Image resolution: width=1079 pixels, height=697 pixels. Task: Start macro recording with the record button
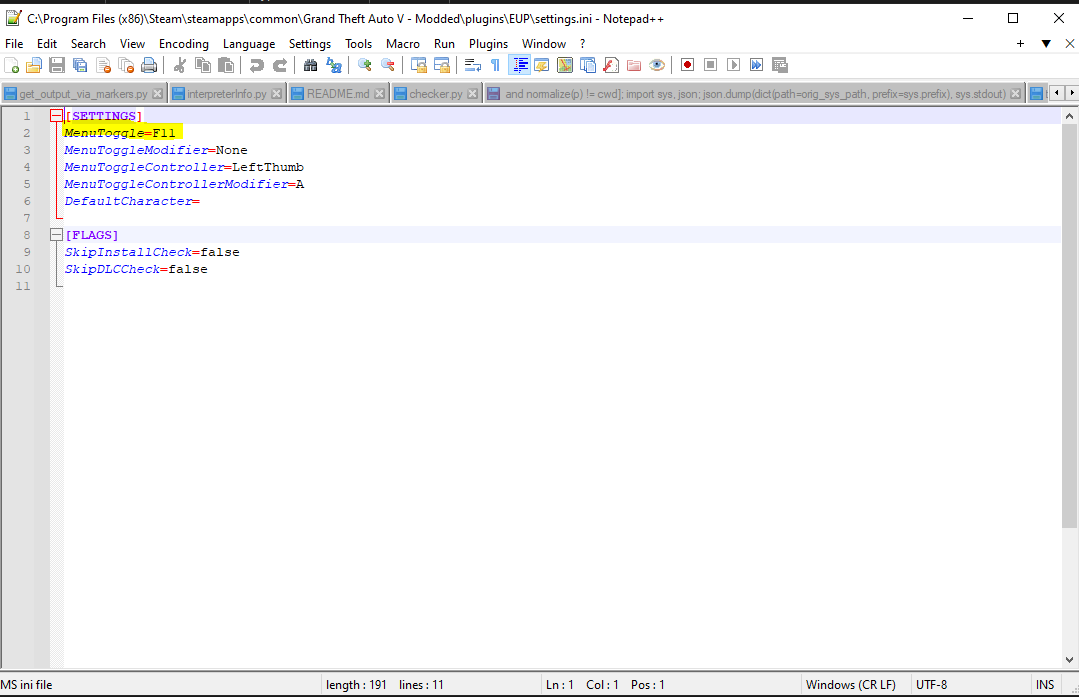pos(687,65)
